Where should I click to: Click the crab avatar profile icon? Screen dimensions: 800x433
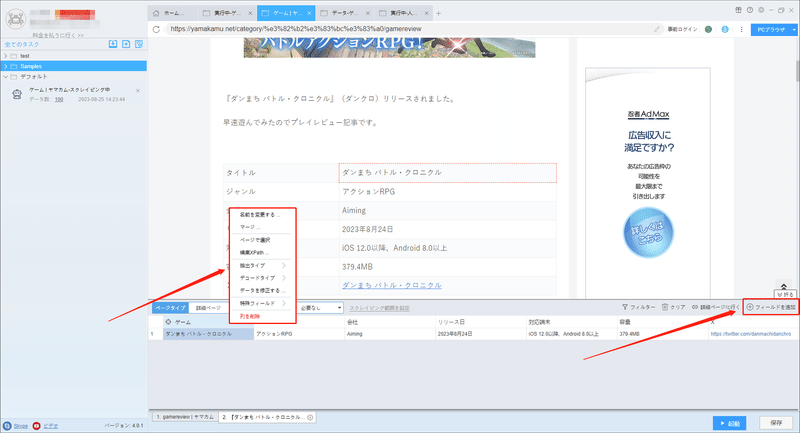click(x=15, y=19)
